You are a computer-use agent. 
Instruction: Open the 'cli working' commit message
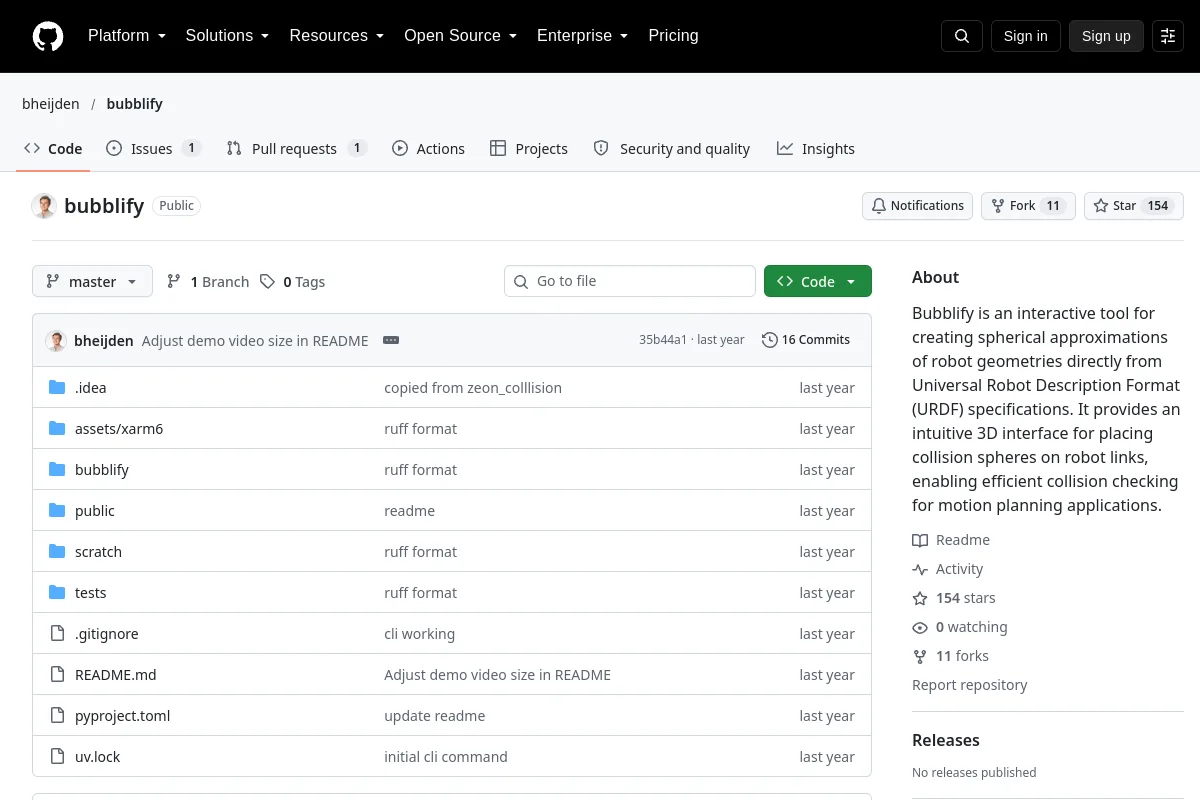click(419, 634)
